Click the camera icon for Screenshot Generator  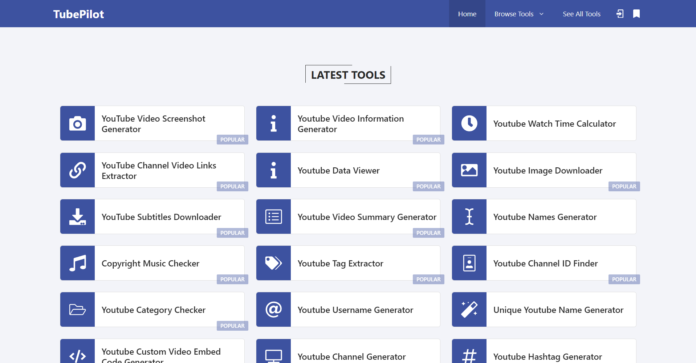click(77, 123)
